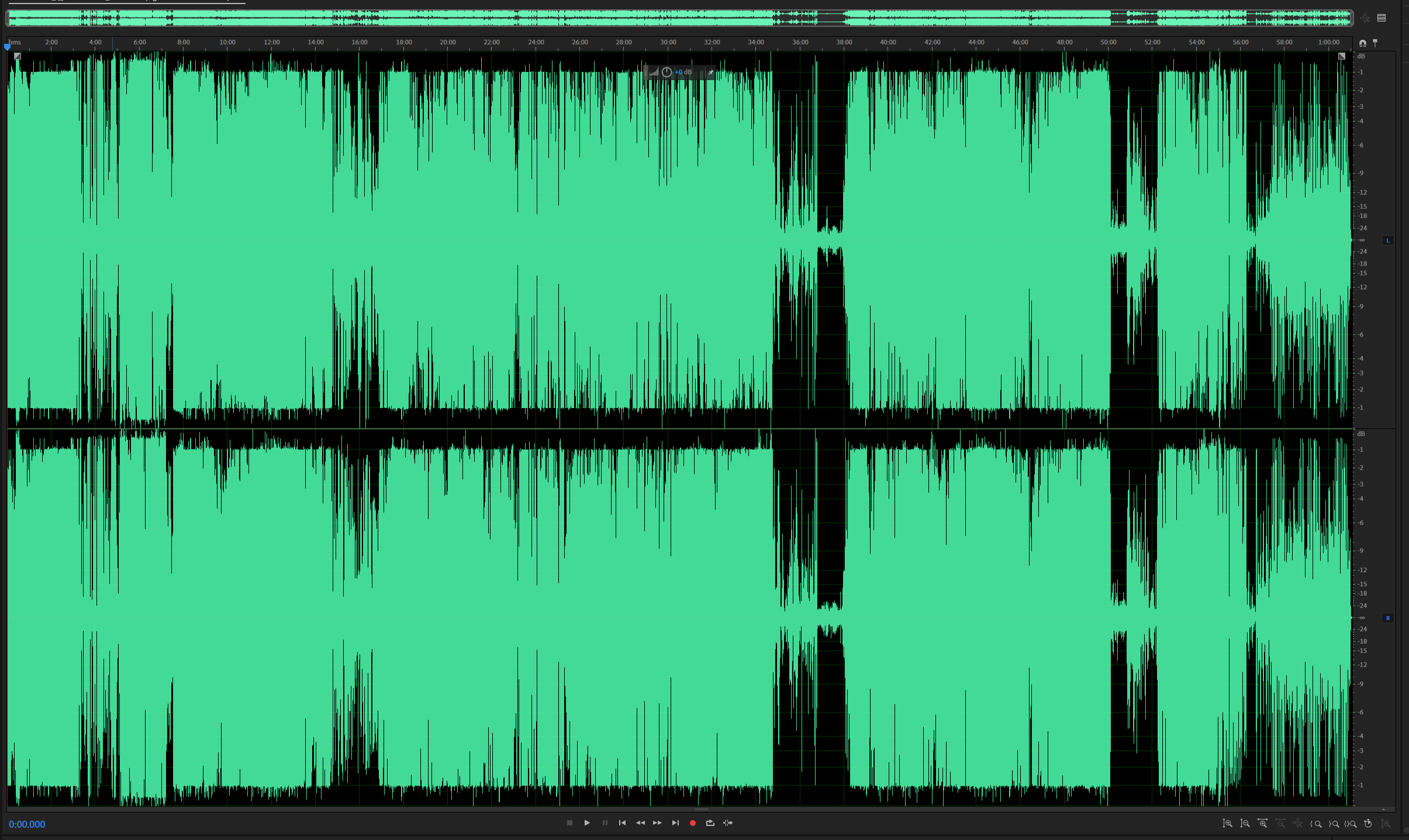Toggle Loop Playback in transport controls
This screenshot has width=1409, height=840.
click(x=710, y=823)
